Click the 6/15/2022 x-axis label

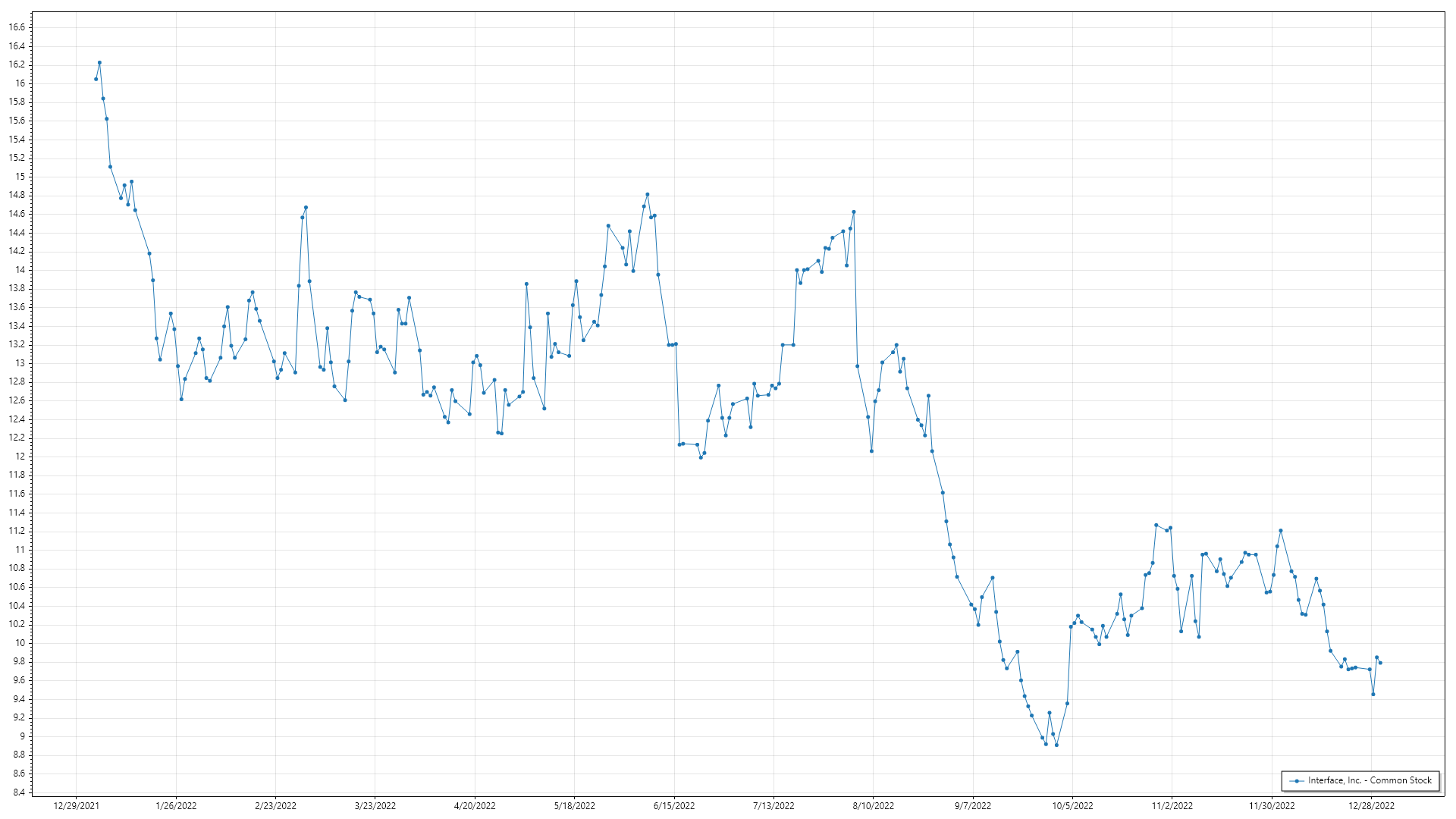coord(674,806)
